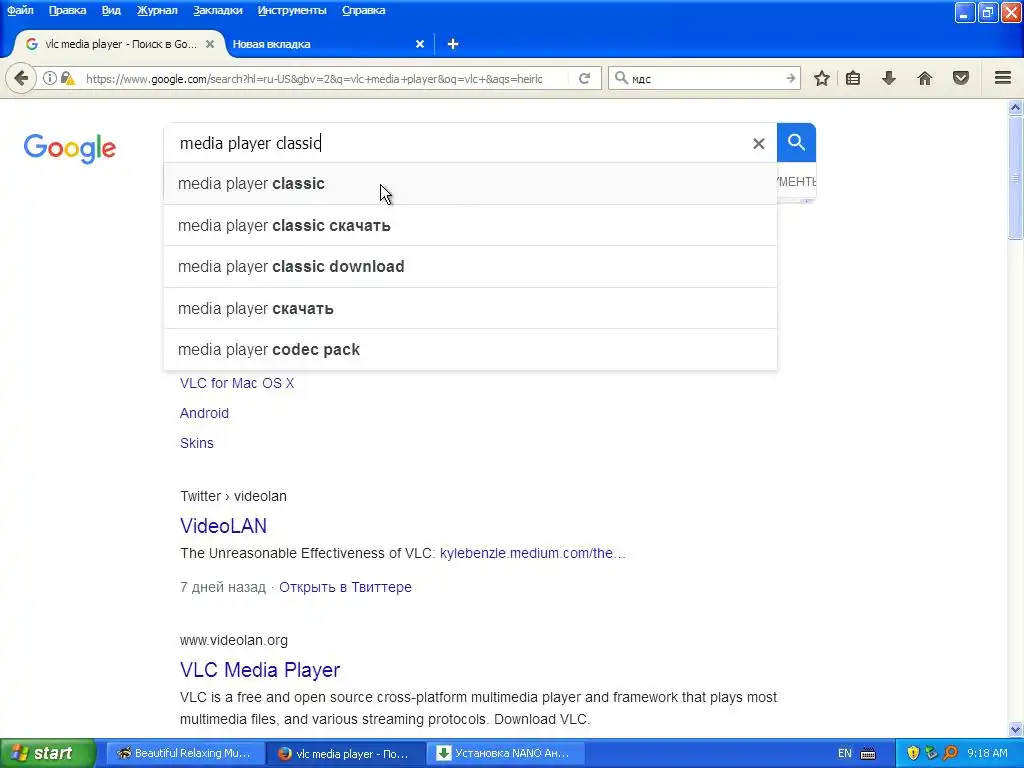Click Открыть в Твиттере link
The height and width of the screenshot is (768, 1024).
345,587
